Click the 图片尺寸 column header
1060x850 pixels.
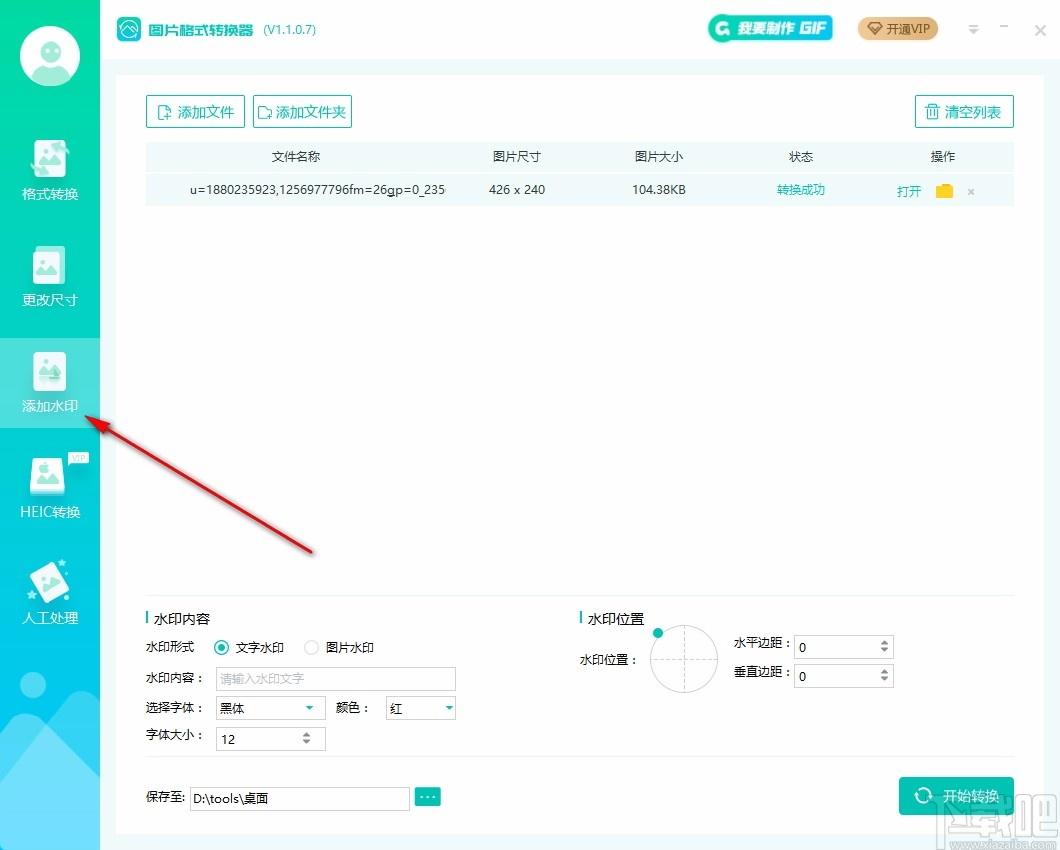click(516, 157)
